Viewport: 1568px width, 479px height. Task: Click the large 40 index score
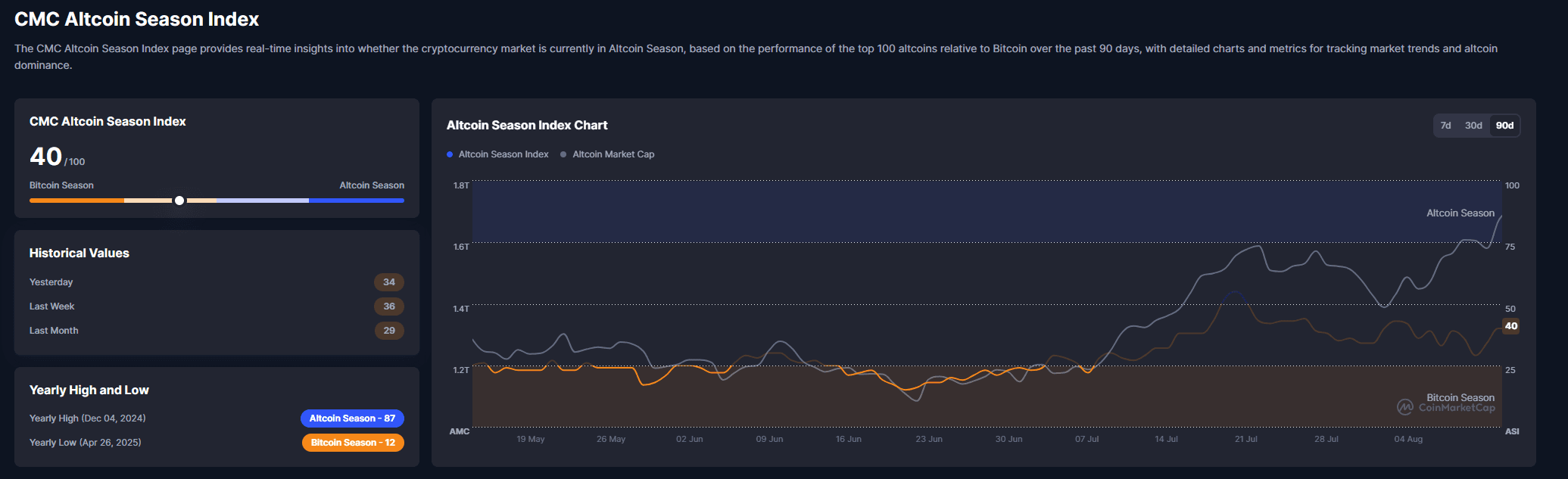45,157
